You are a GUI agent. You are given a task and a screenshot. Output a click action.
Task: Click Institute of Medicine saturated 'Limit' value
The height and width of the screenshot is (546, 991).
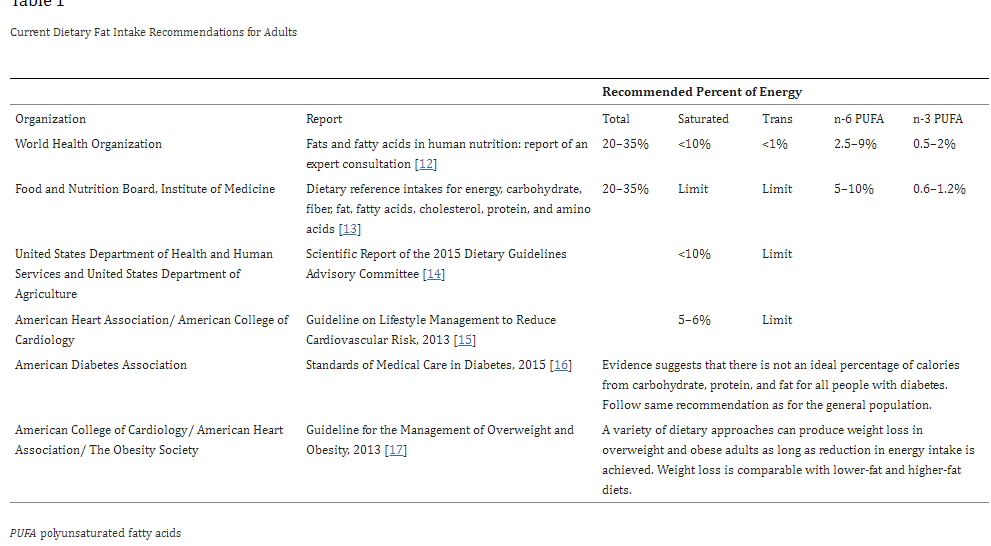pyautogui.click(x=693, y=189)
